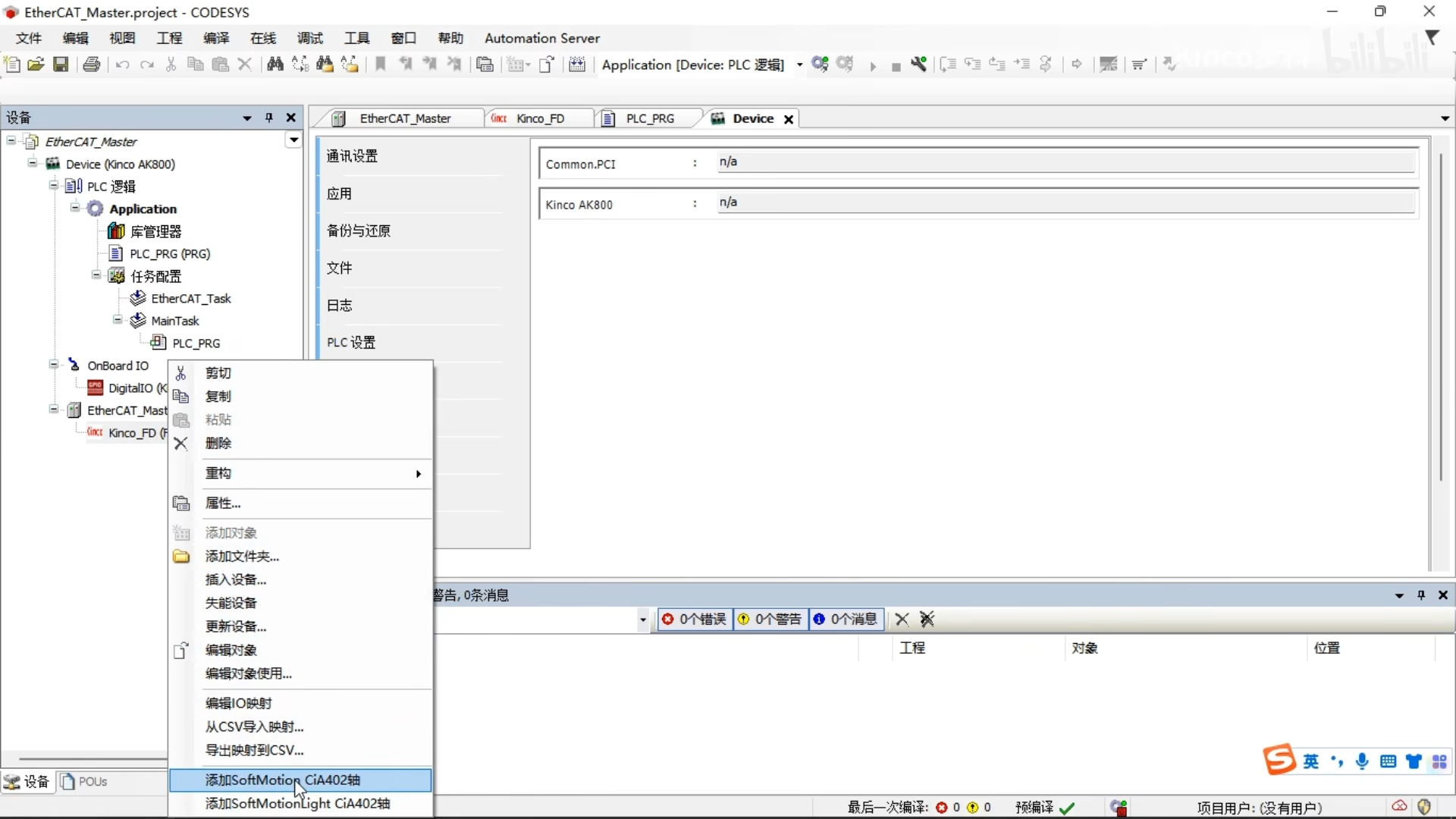Image resolution: width=1456 pixels, height=819 pixels.
Task: Click the microphone icon in IME bar
Action: click(x=1363, y=761)
